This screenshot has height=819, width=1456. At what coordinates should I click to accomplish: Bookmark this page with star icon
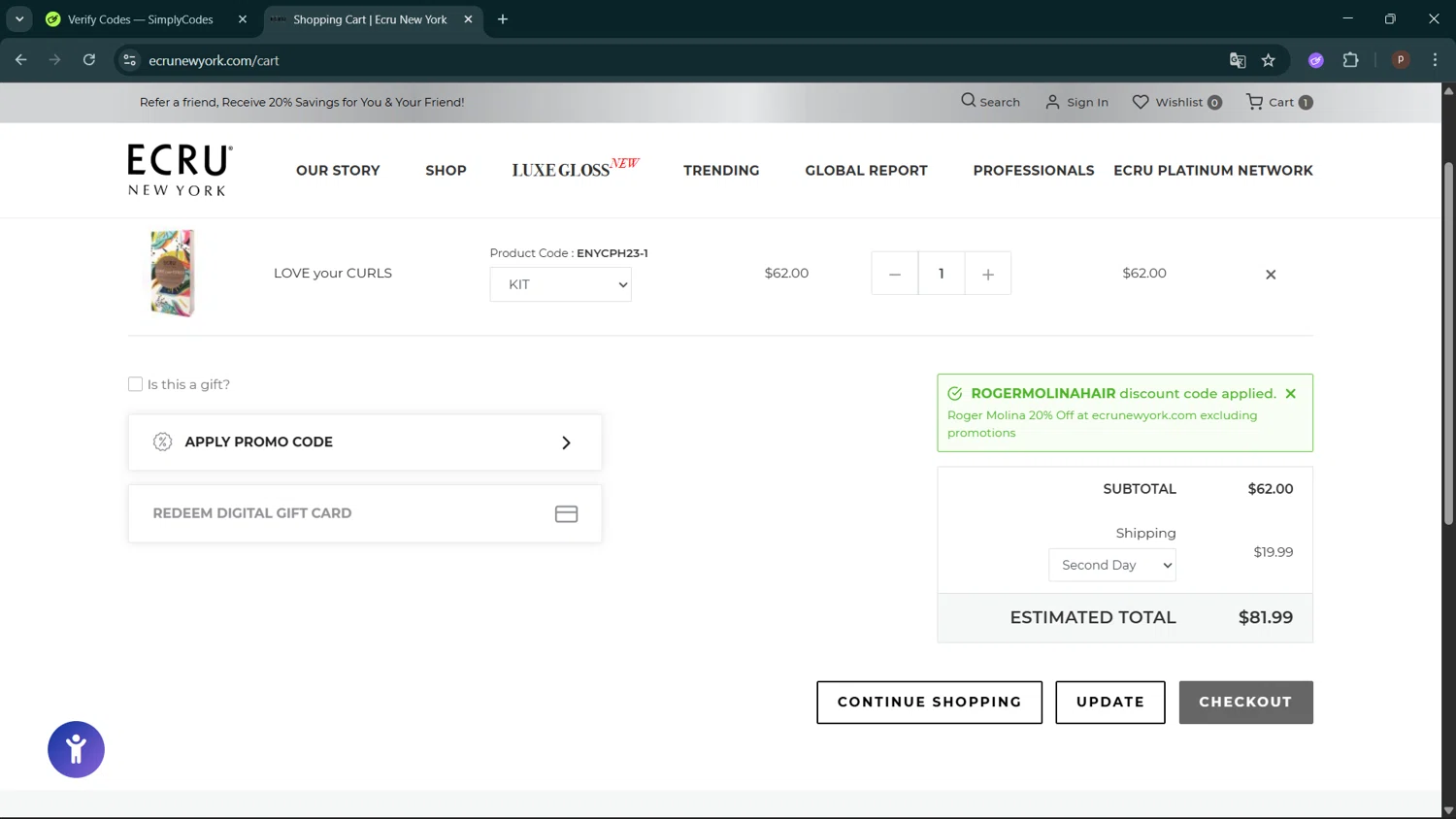point(1269,60)
